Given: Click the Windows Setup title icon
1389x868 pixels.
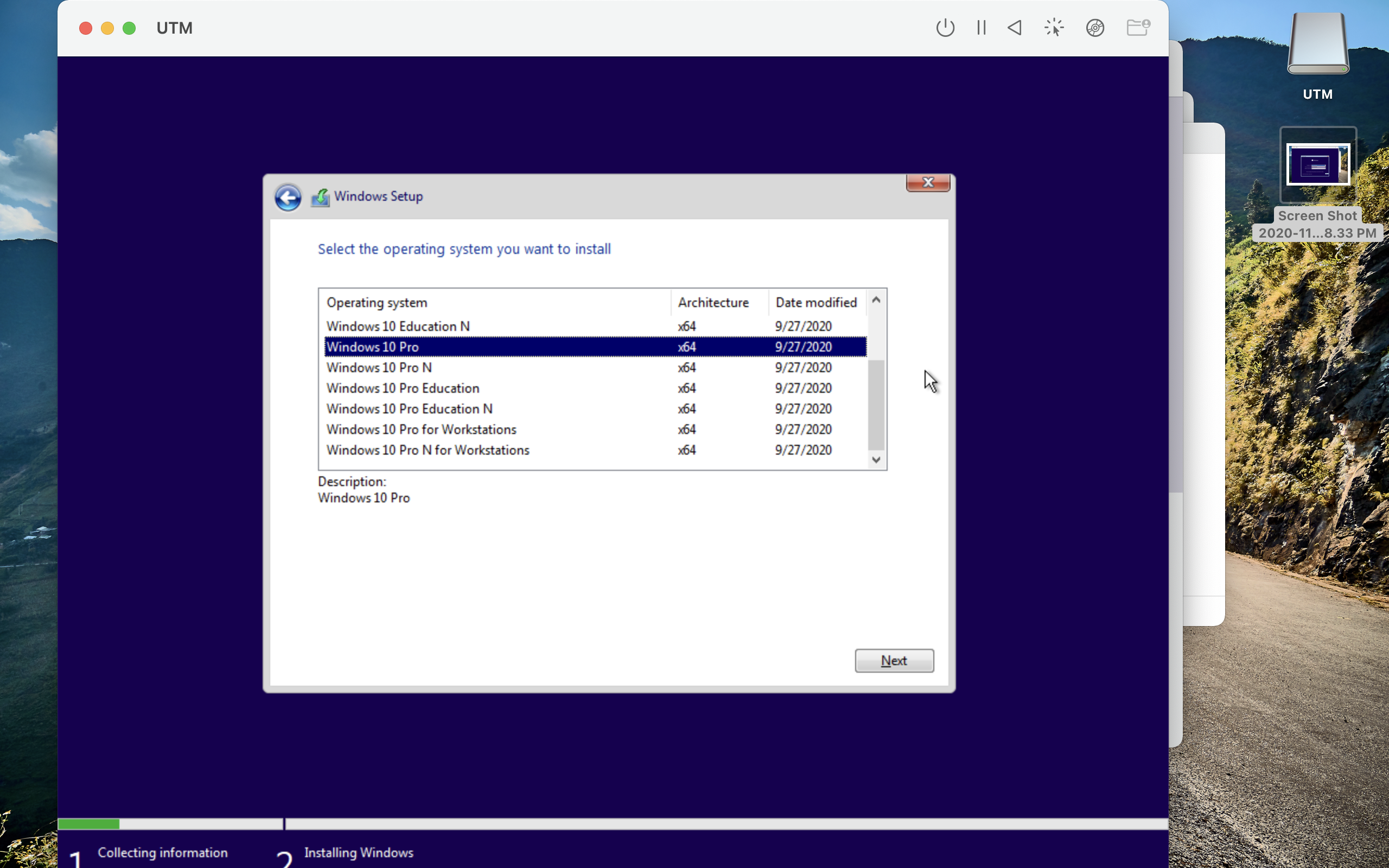Looking at the screenshot, I should coord(320,197).
